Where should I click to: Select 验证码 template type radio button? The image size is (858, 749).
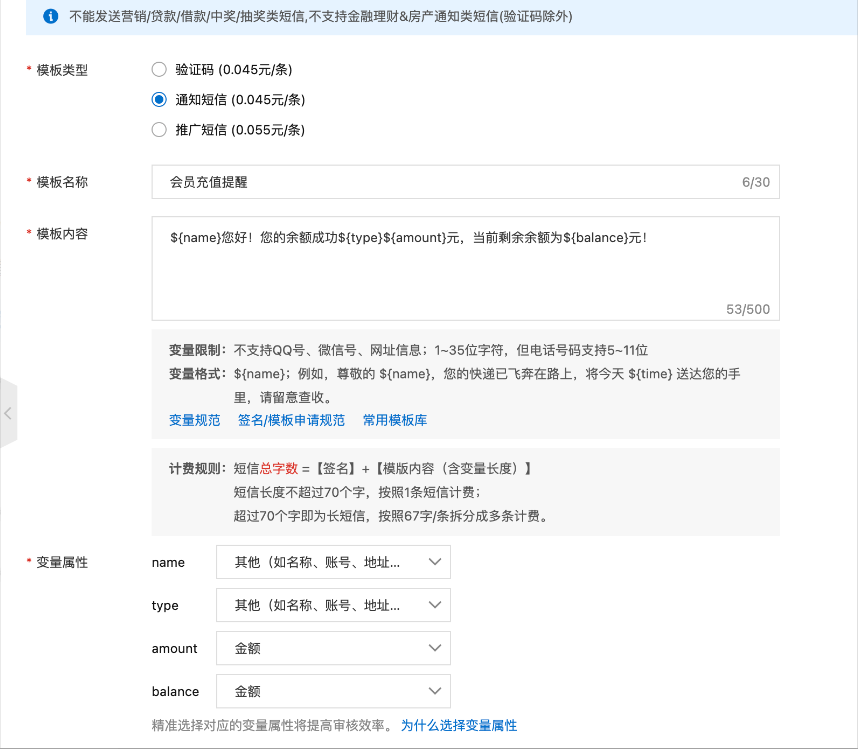tap(159, 70)
